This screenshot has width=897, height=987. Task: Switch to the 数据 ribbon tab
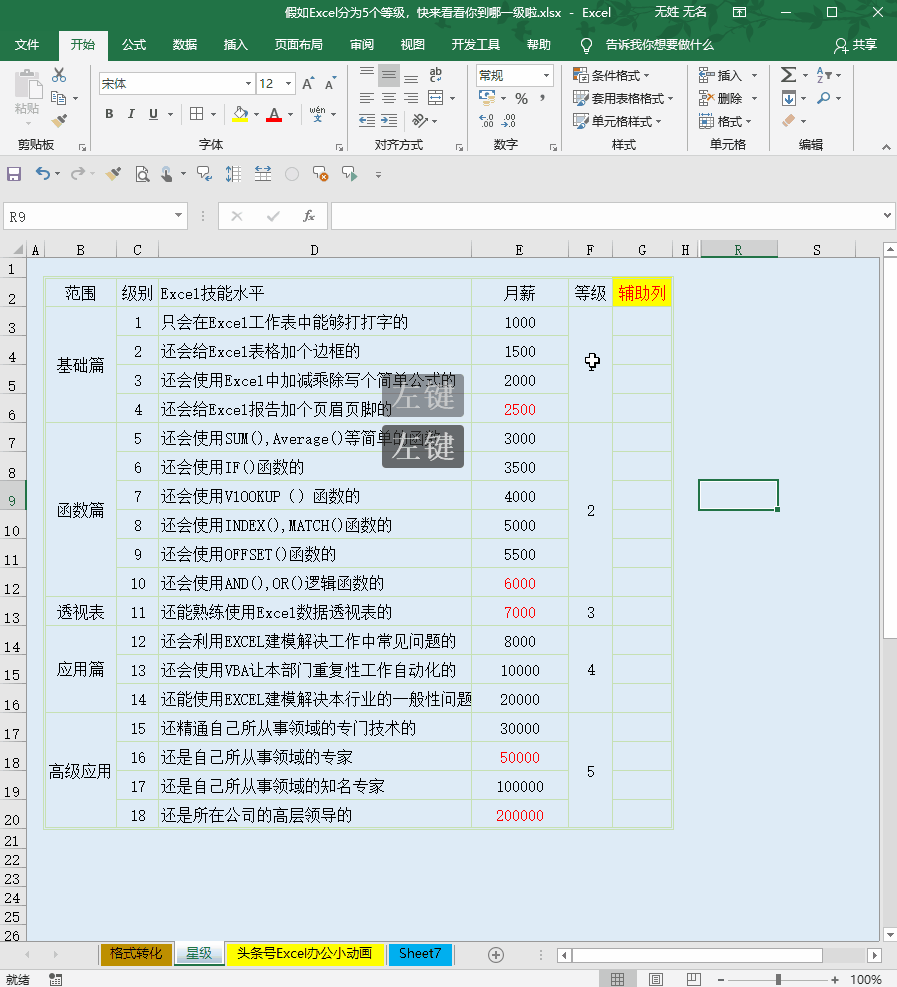point(184,45)
